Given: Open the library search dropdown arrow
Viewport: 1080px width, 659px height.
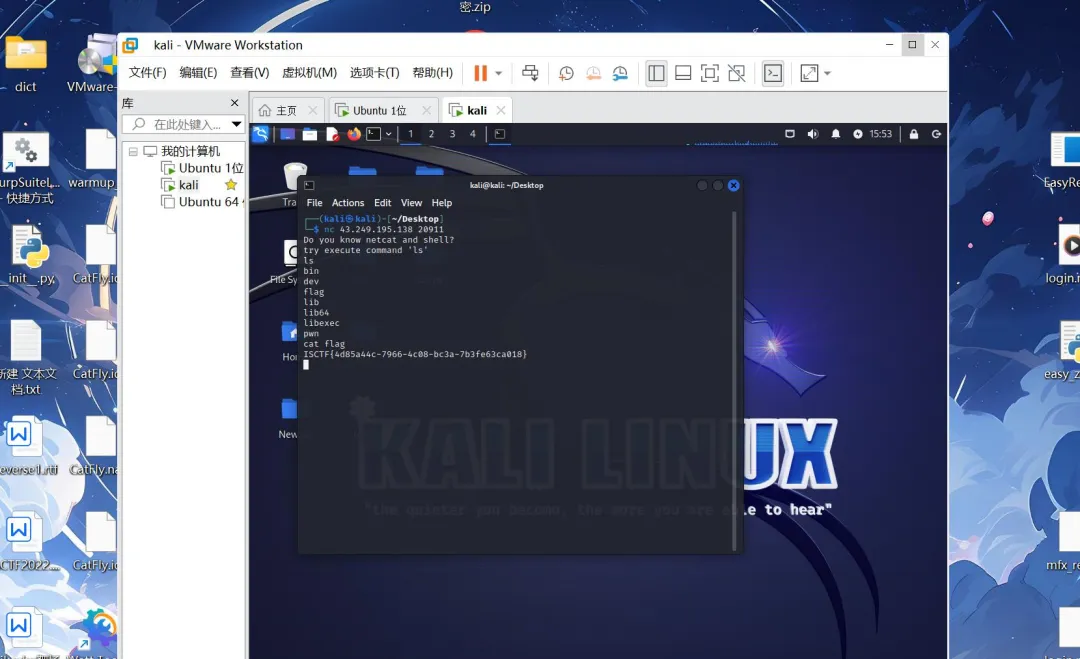Looking at the screenshot, I should coord(236,124).
